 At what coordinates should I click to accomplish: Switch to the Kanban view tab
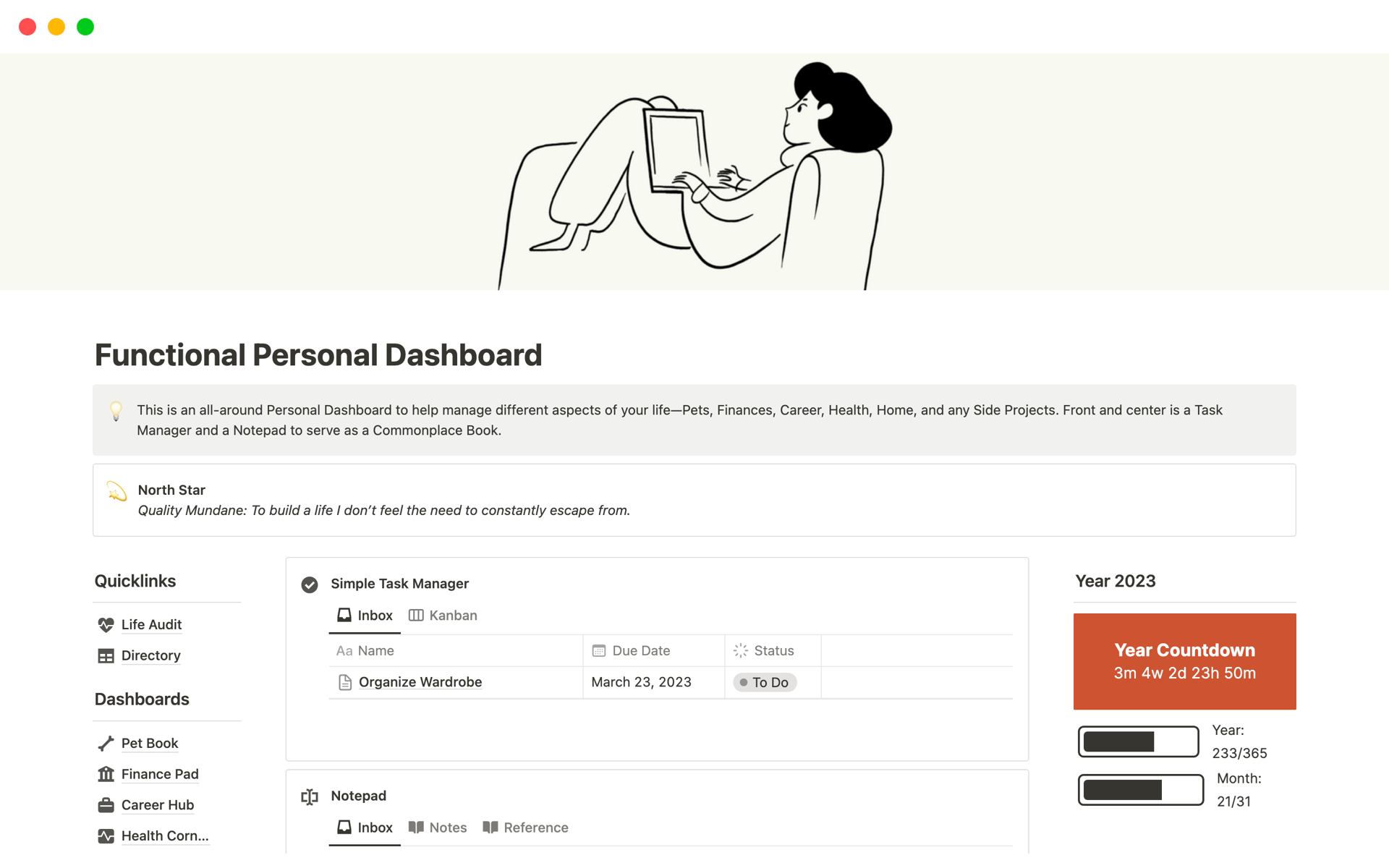click(443, 615)
